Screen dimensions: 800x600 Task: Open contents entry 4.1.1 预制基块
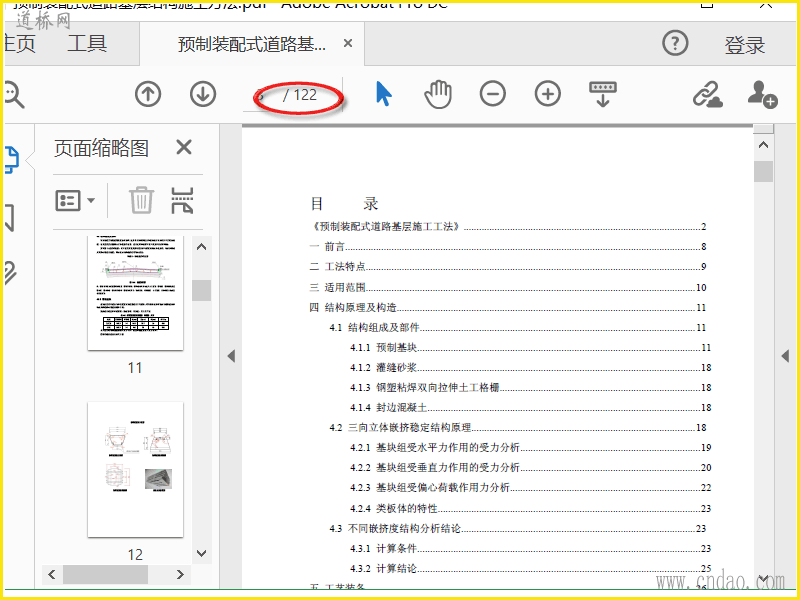(530, 347)
